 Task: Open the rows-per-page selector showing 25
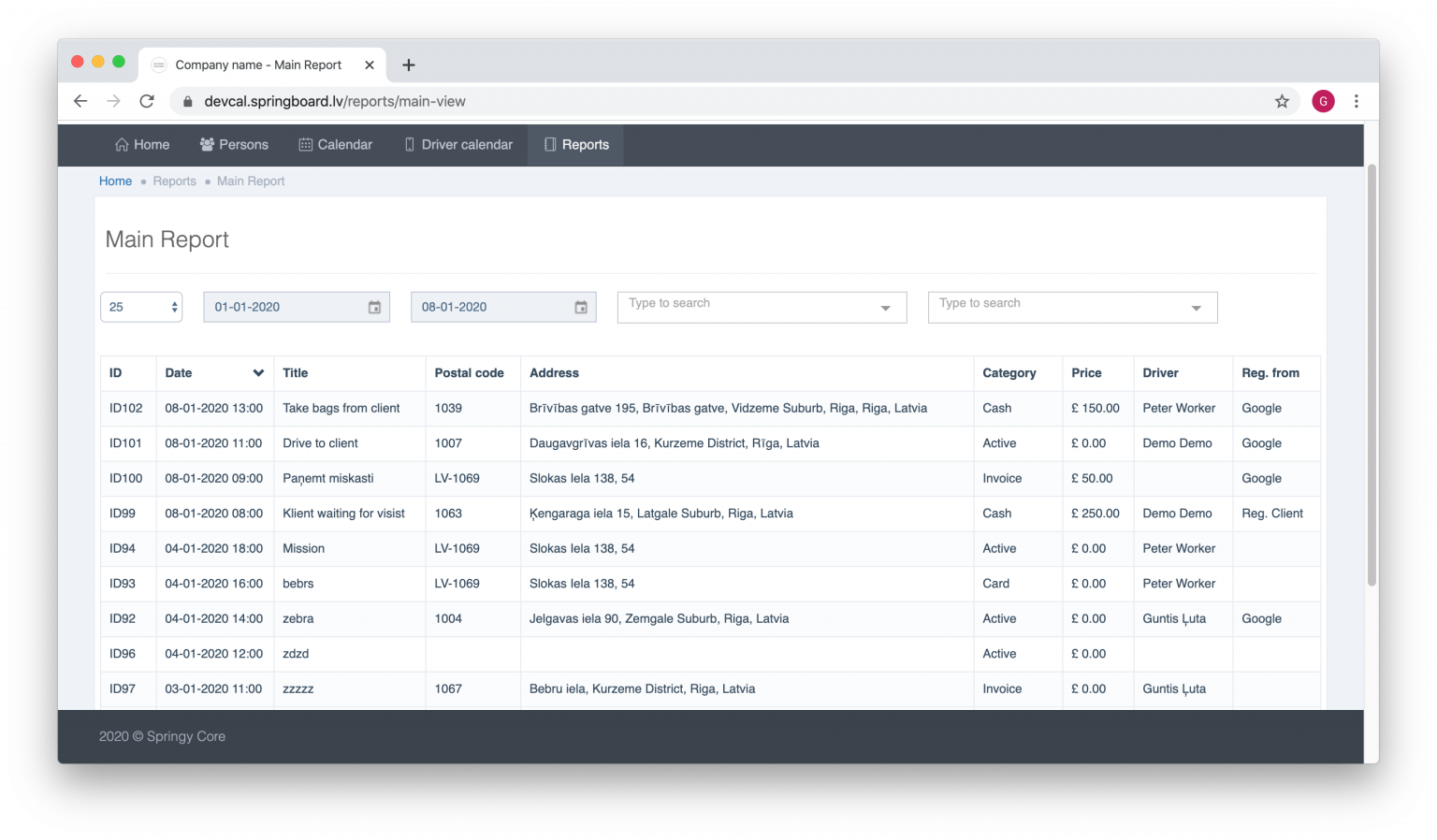141,307
